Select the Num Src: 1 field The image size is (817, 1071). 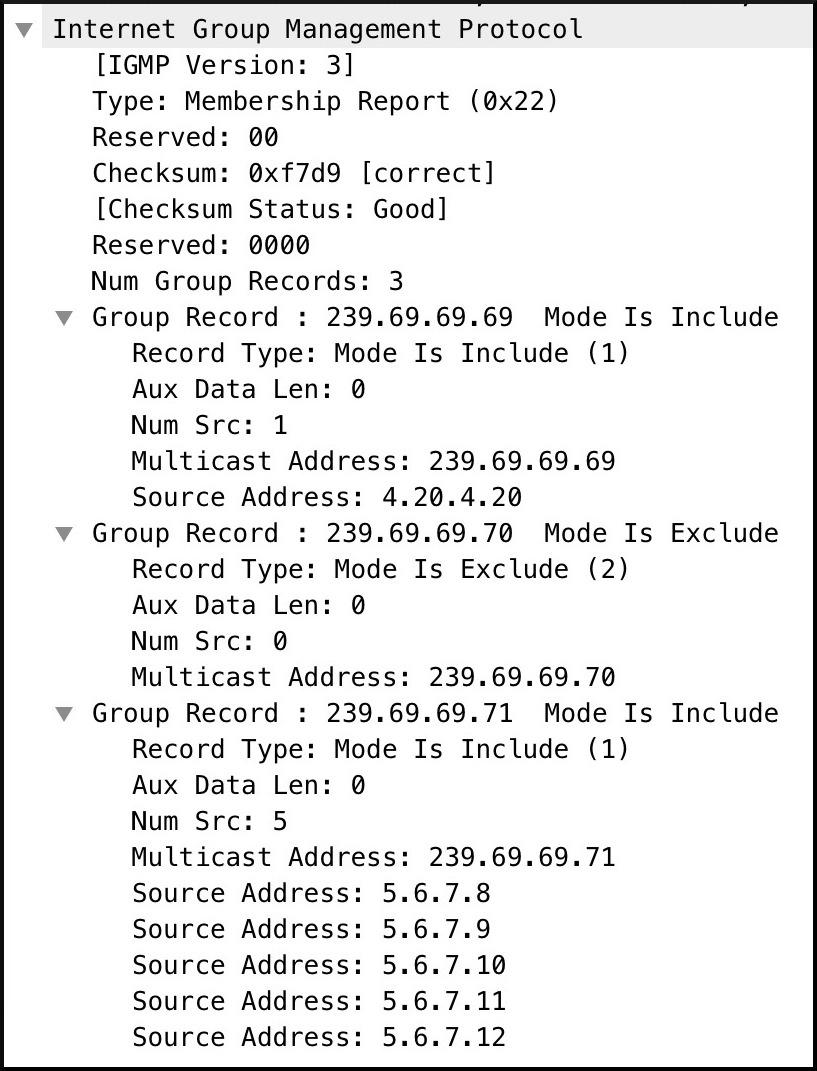[209, 426]
